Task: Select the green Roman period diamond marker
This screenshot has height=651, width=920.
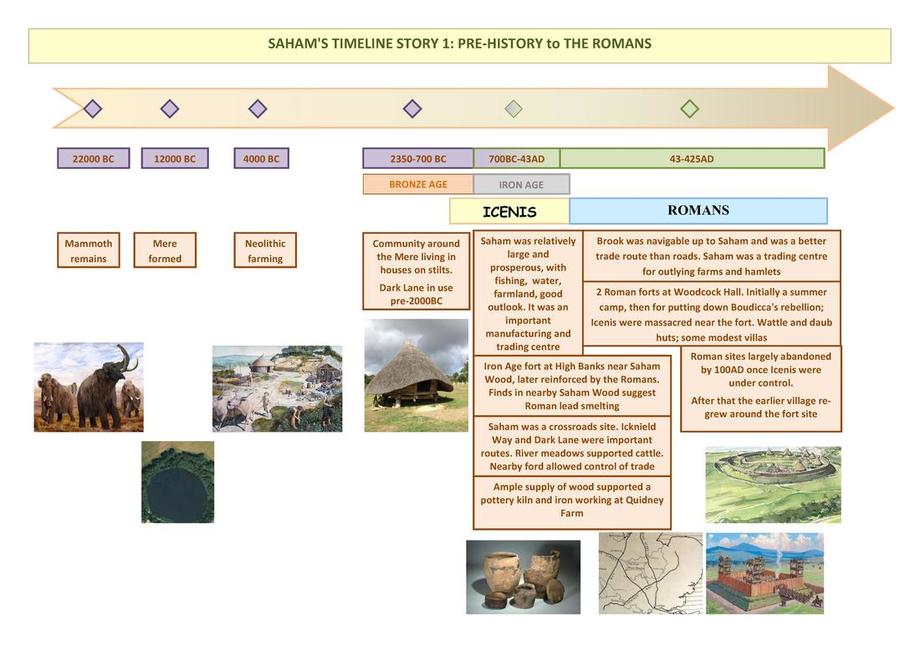Action: [x=689, y=108]
